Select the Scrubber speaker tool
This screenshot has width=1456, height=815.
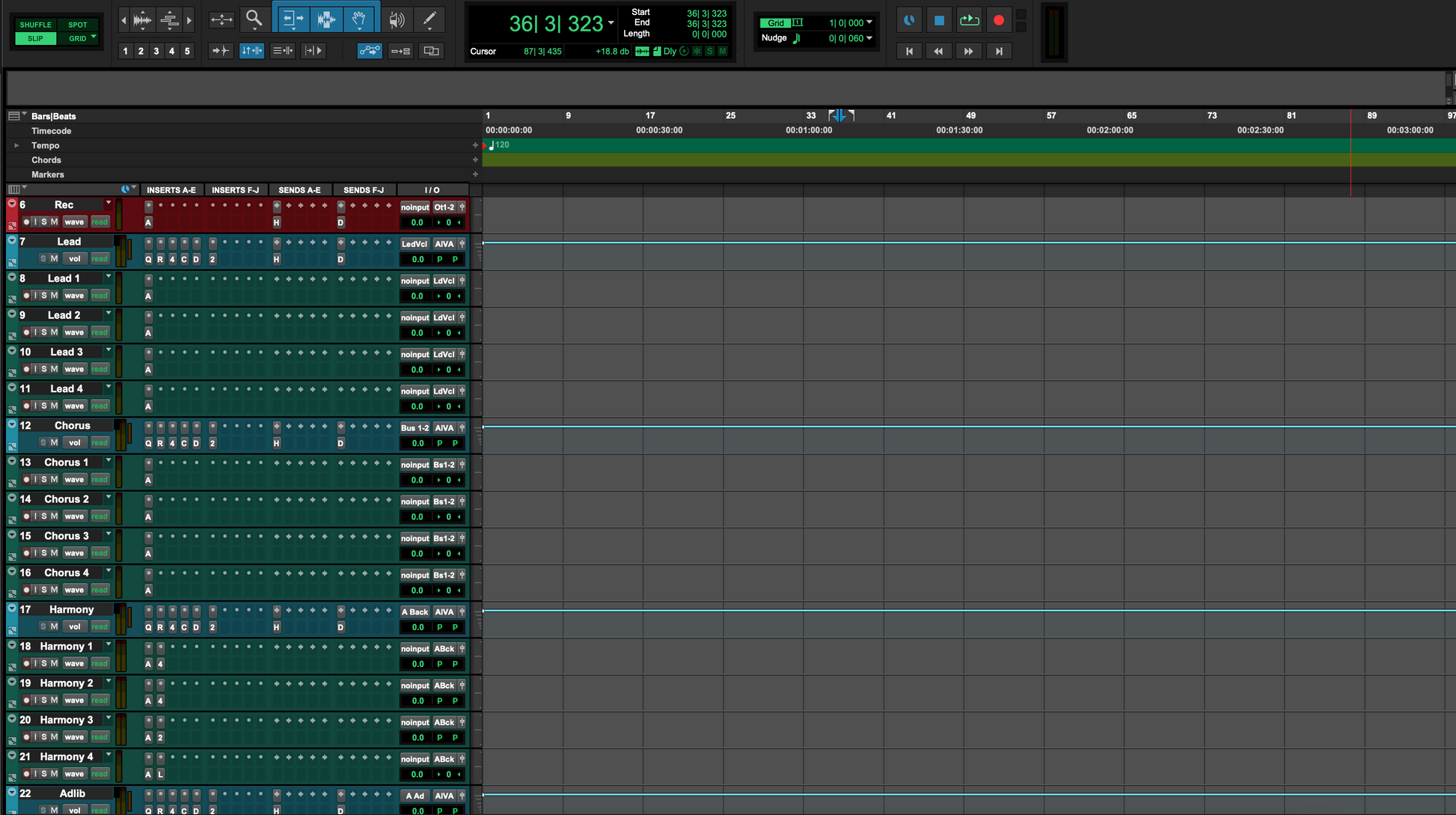397,19
